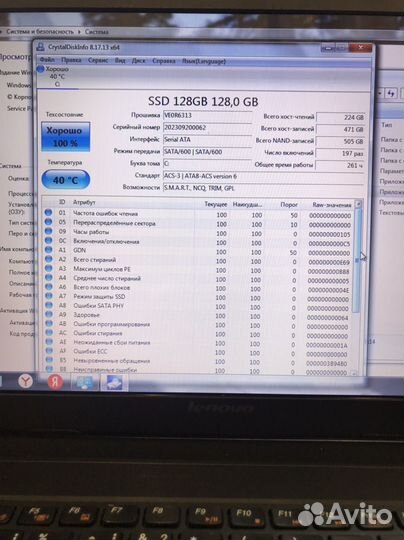Viewport: 404px width, 540px height.
Task: Click the attribute list scrollbar down arrow
Action: (x=354, y=373)
